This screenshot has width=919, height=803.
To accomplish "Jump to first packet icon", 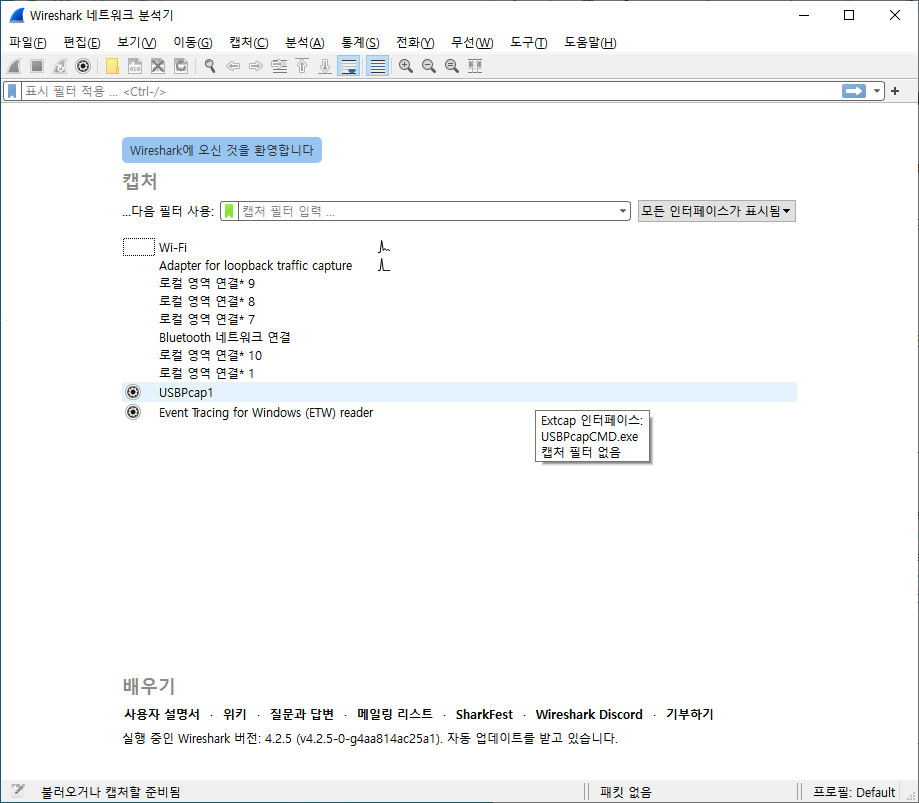I will 302,66.
